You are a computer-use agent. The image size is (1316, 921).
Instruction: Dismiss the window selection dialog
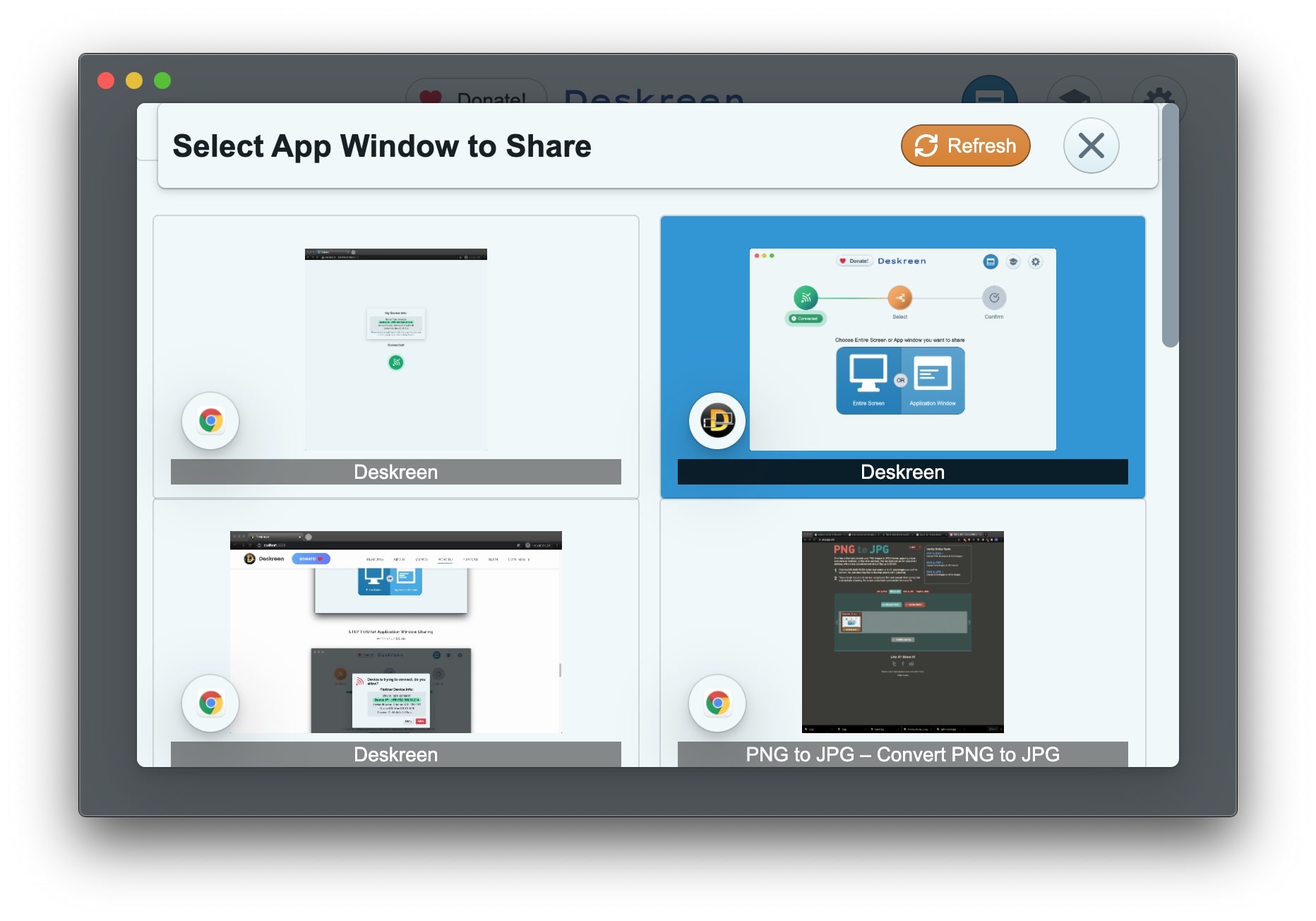click(x=1091, y=145)
